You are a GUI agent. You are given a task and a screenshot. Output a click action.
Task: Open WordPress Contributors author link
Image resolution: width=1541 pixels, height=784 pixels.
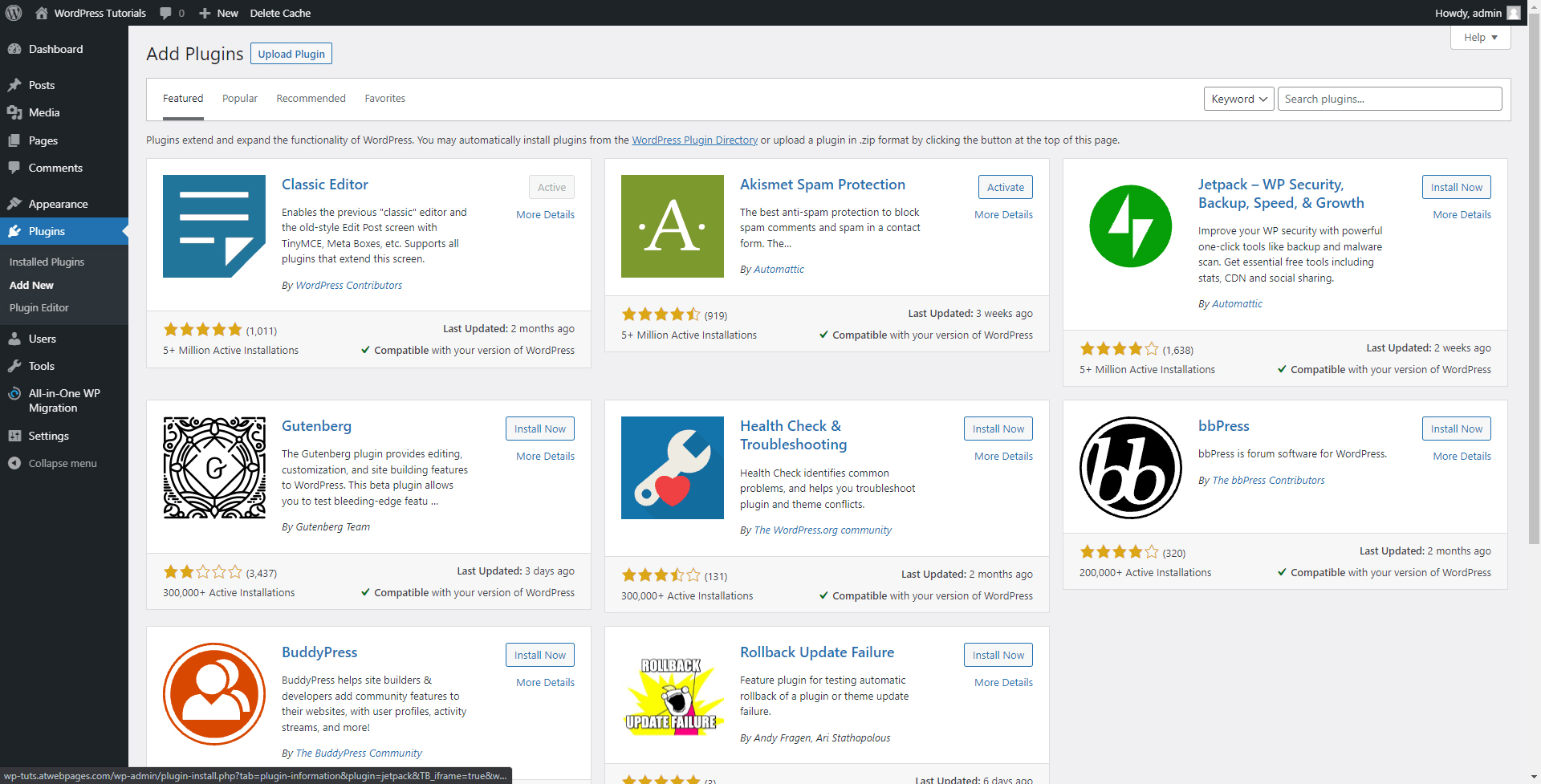349,285
